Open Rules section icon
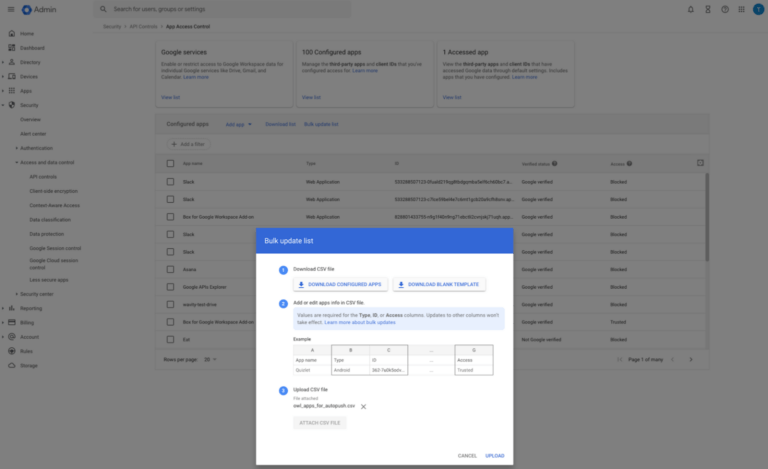Viewport: 768px width, 469px height. pos(12,351)
